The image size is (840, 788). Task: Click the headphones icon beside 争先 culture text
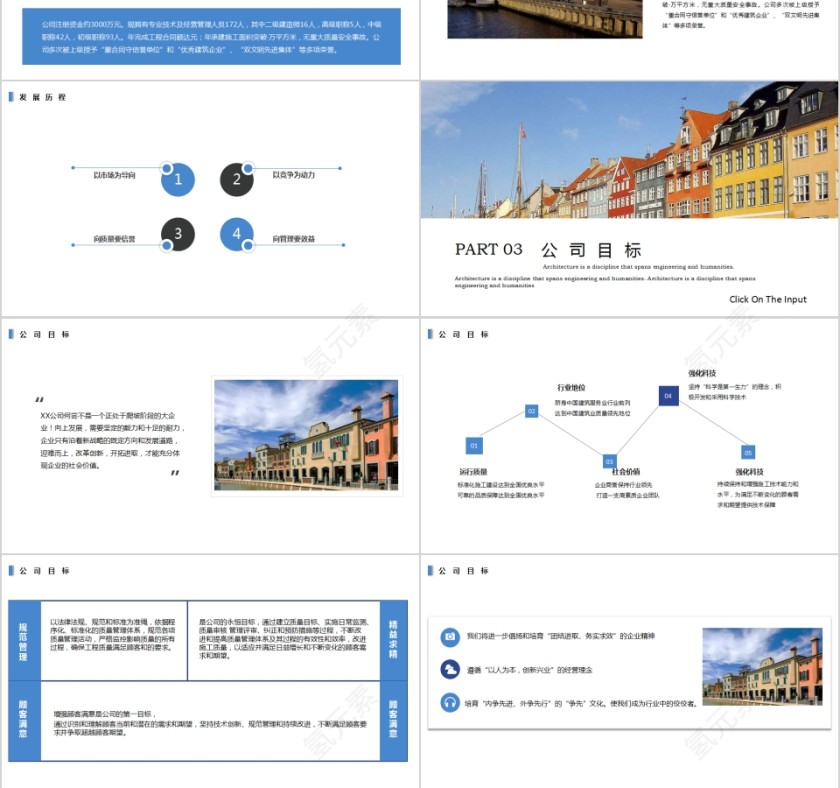(450, 703)
